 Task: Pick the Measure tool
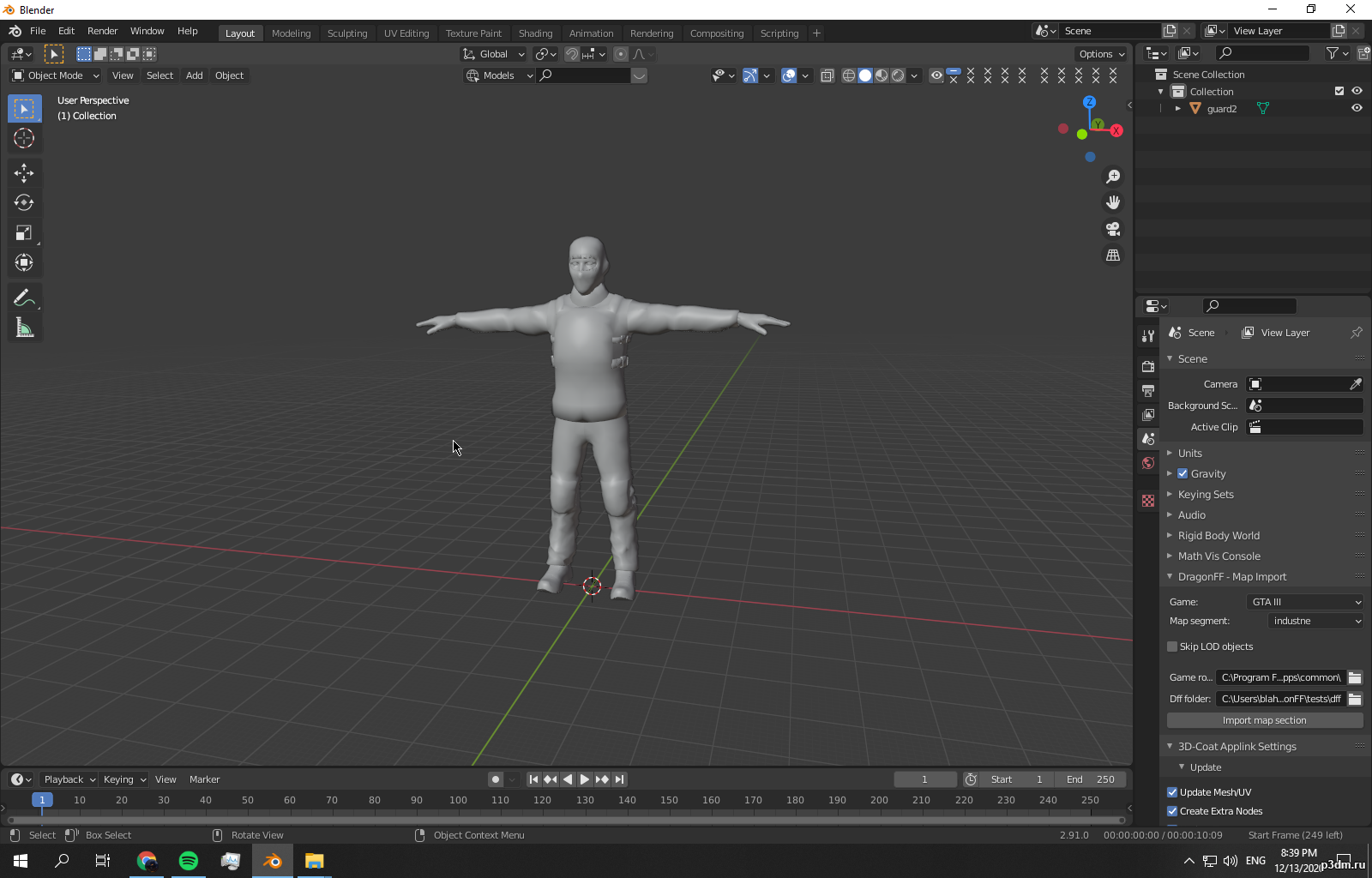(24, 328)
